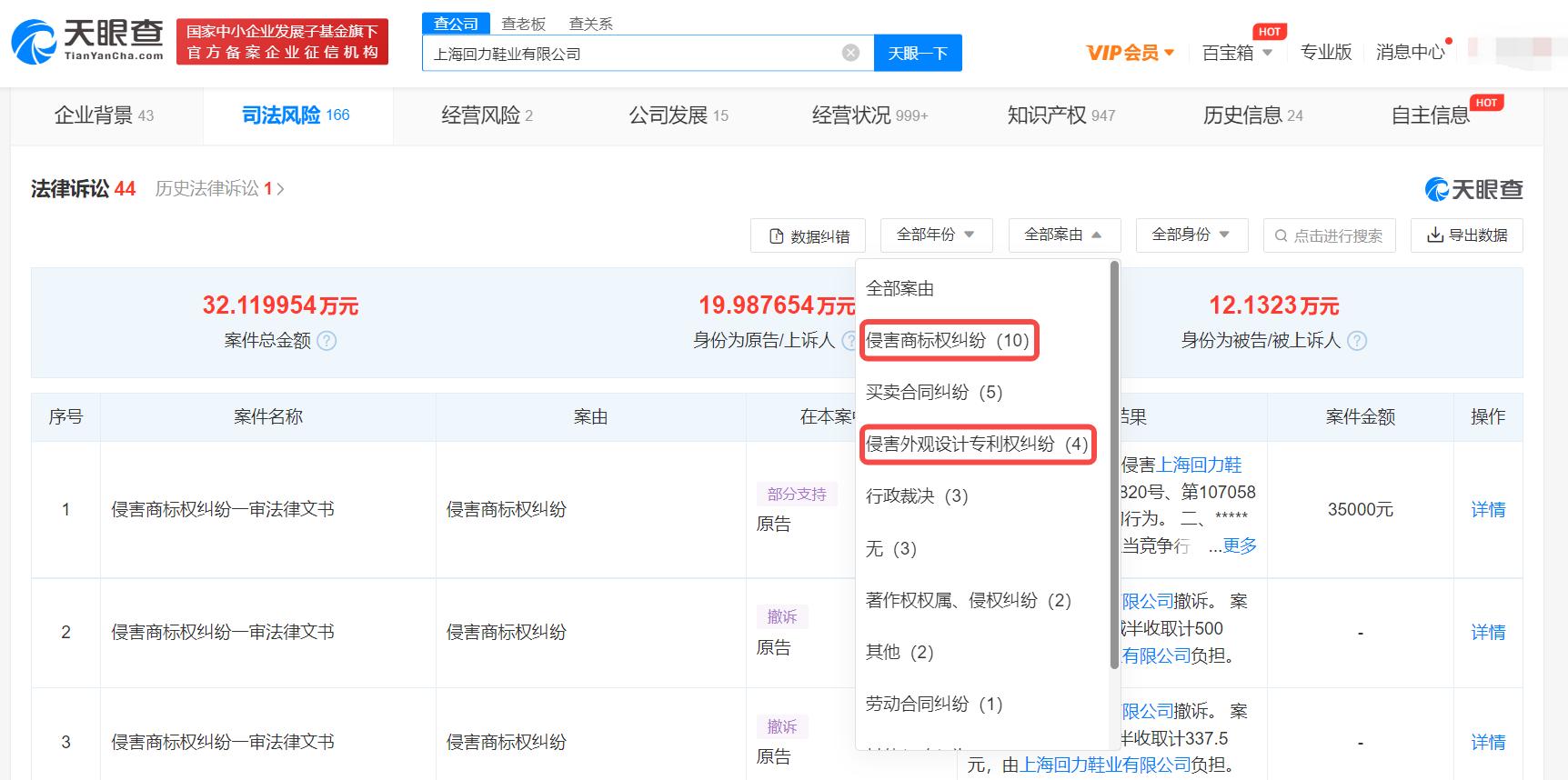Clear the search box with the X icon
Image resolution: width=1568 pixels, height=780 pixels.
point(851,53)
